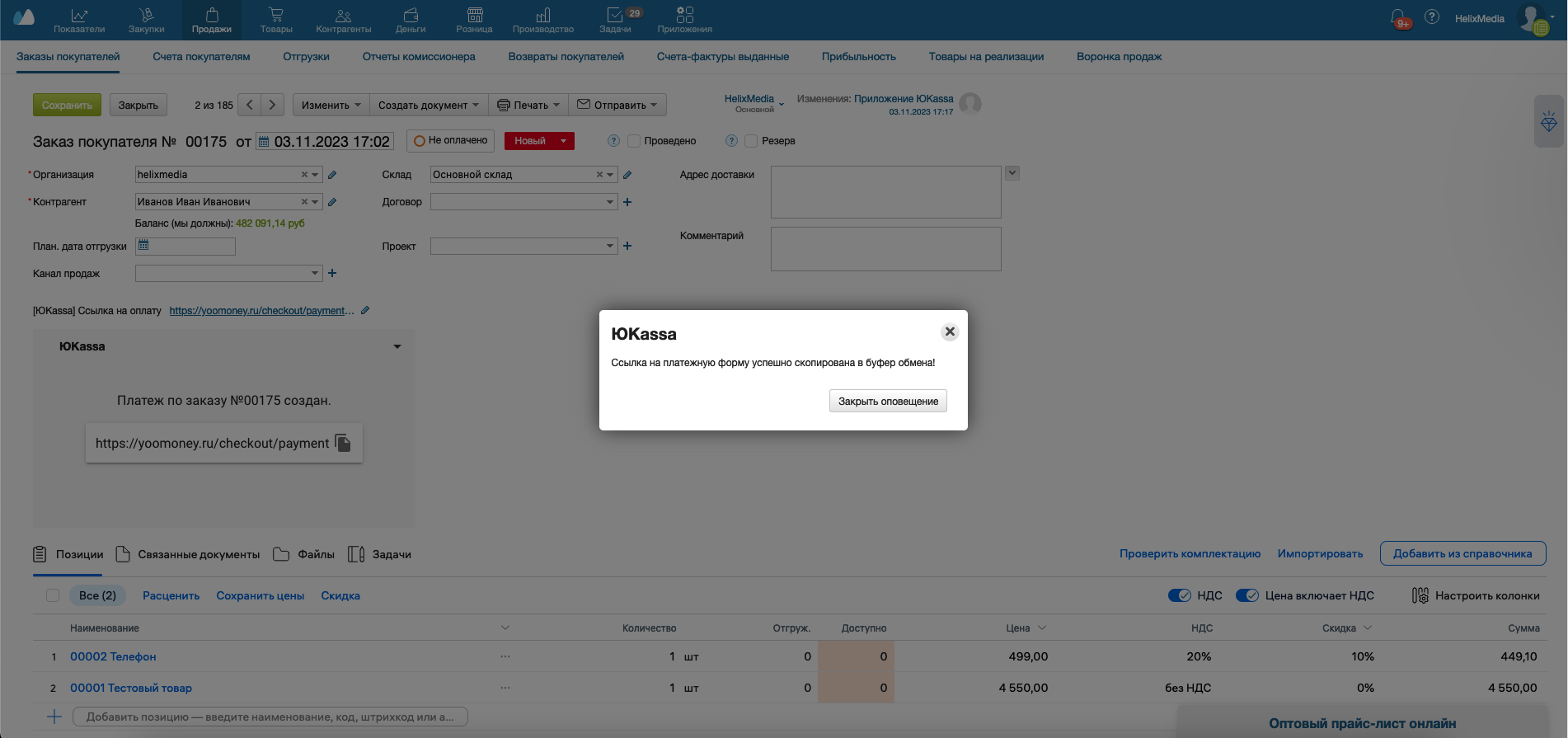The image size is (1568, 738).
Task: Open the help hint beside Проведено
Action: pyautogui.click(x=613, y=141)
